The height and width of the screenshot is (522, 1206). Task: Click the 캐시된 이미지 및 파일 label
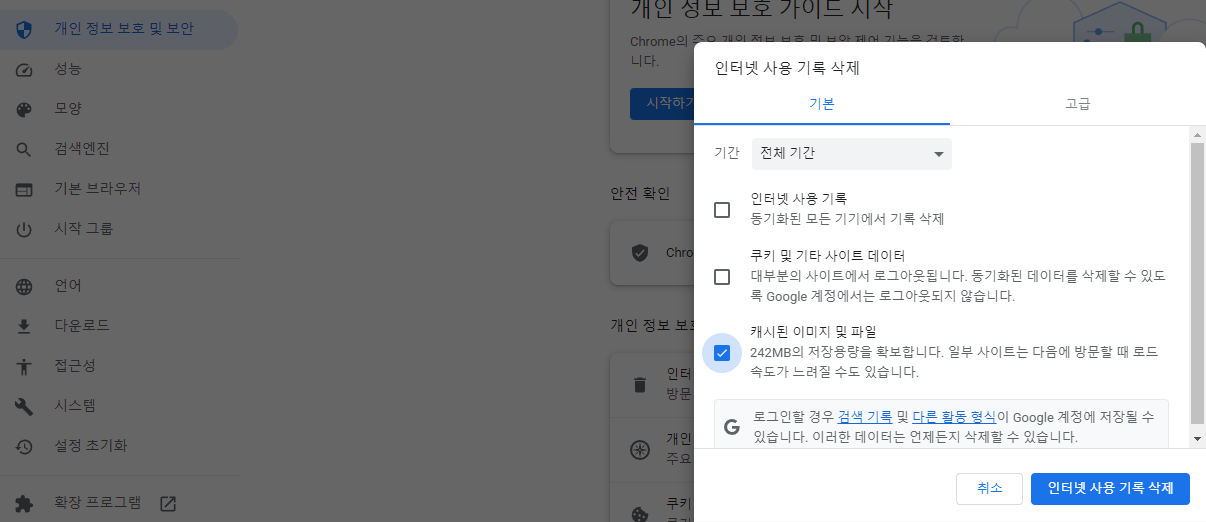click(x=813, y=331)
